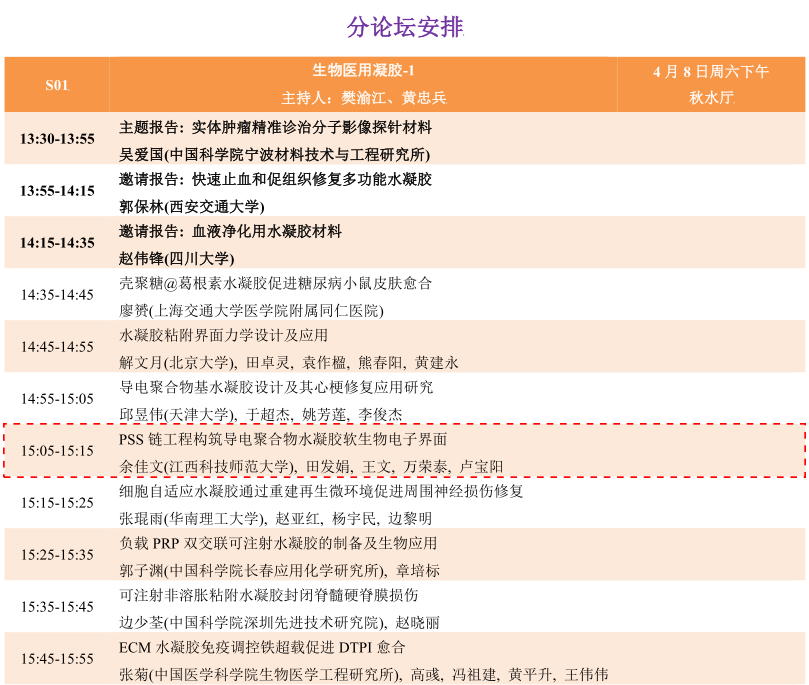
Task: Select 邀请报告：血液净化用水凝胶材料 title
Action: tap(230, 231)
